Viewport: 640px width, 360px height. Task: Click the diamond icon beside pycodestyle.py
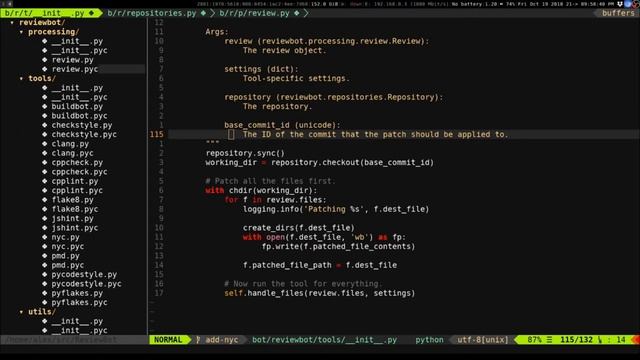tap(44, 274)
